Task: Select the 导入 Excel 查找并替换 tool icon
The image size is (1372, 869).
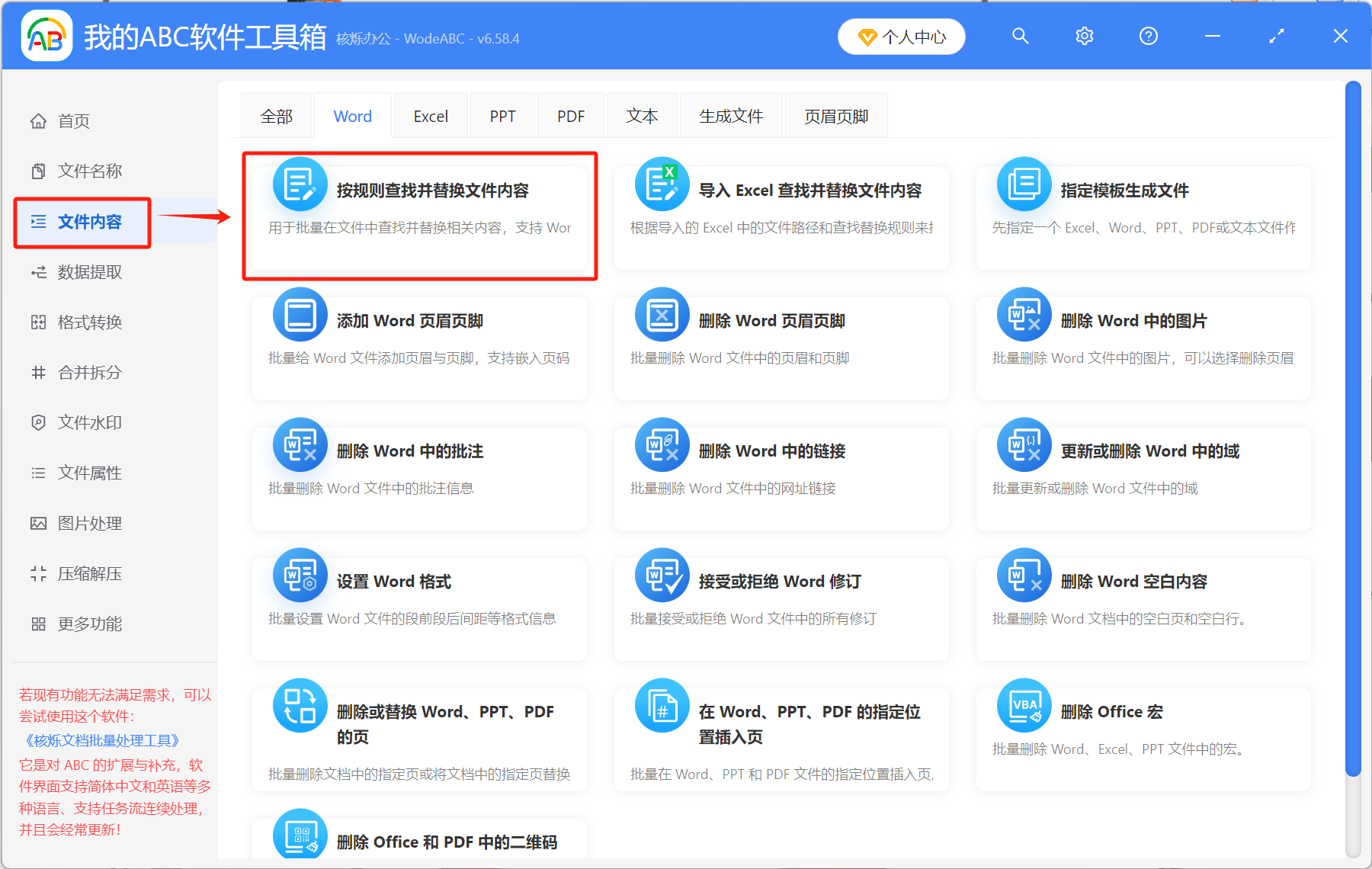Action: pos(662,184)
